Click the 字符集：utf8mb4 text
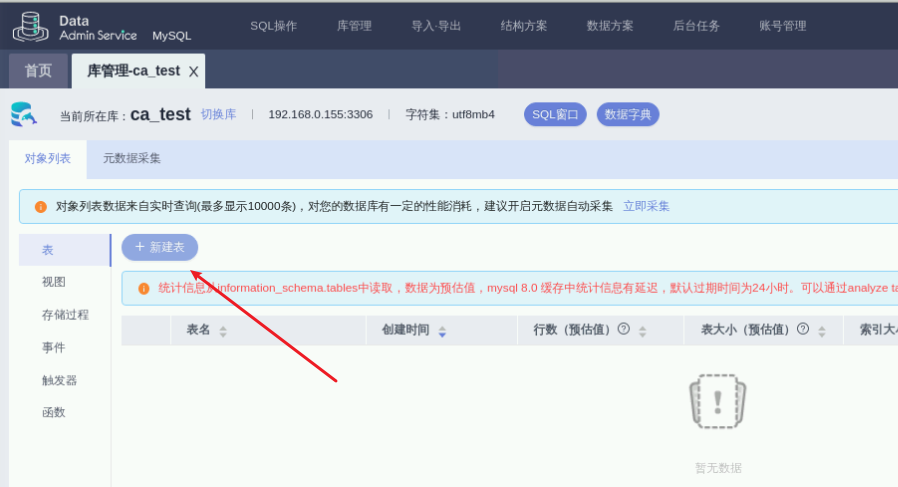 [x=450, y=115]
